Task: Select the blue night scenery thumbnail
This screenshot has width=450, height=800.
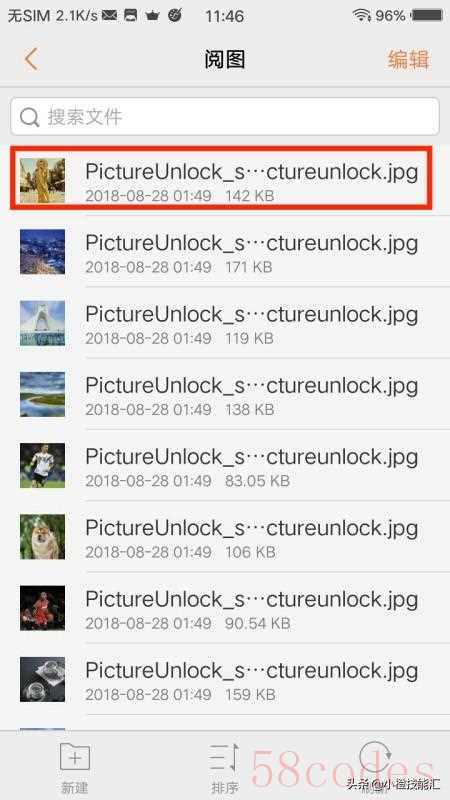Action: click(x=42, y=252)
